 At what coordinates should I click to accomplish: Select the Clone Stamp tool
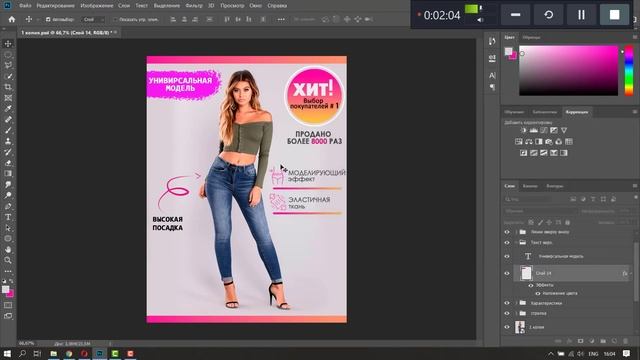8,141
